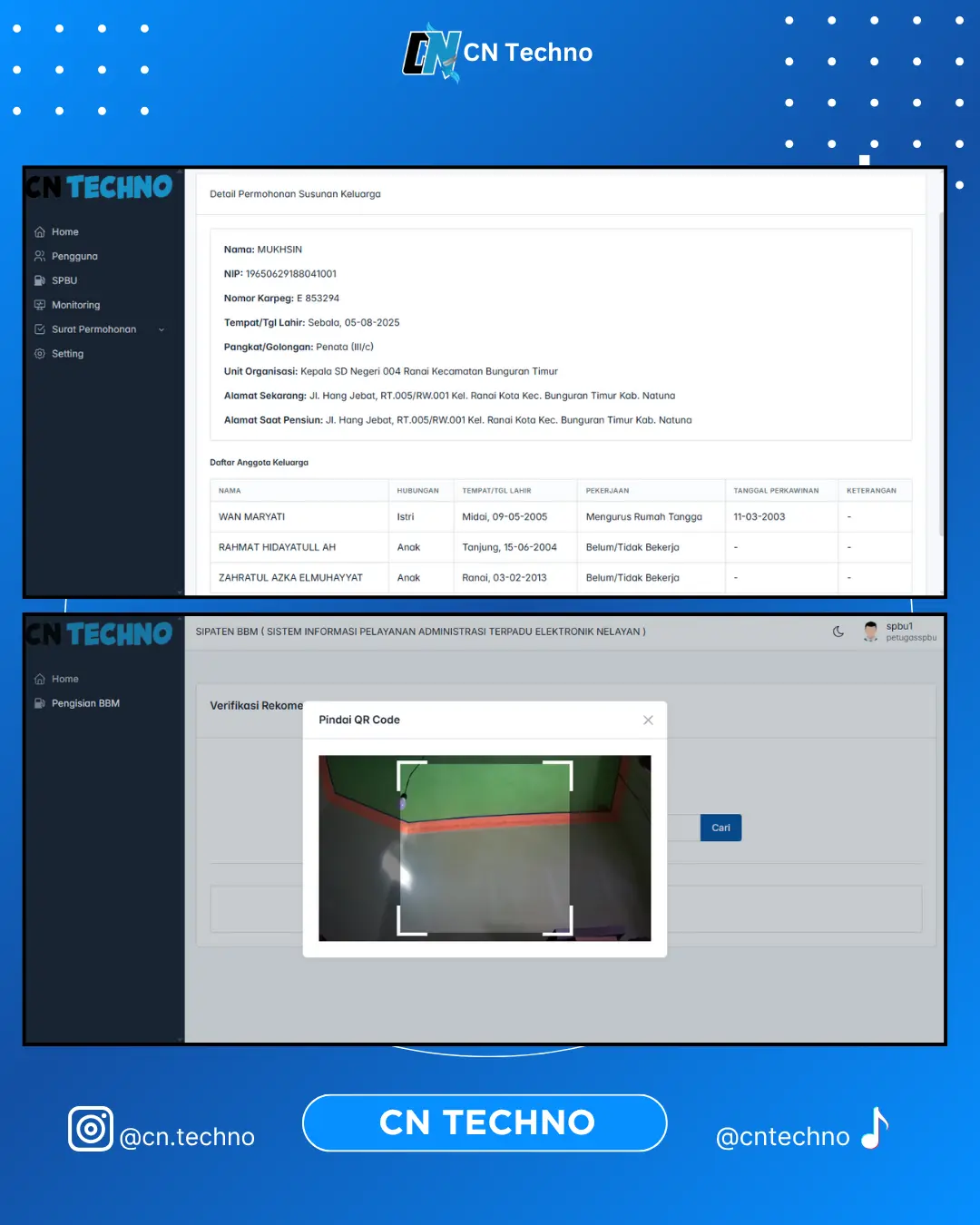
Task: Click the Instagram logo icon
Action: (91, 1129)
